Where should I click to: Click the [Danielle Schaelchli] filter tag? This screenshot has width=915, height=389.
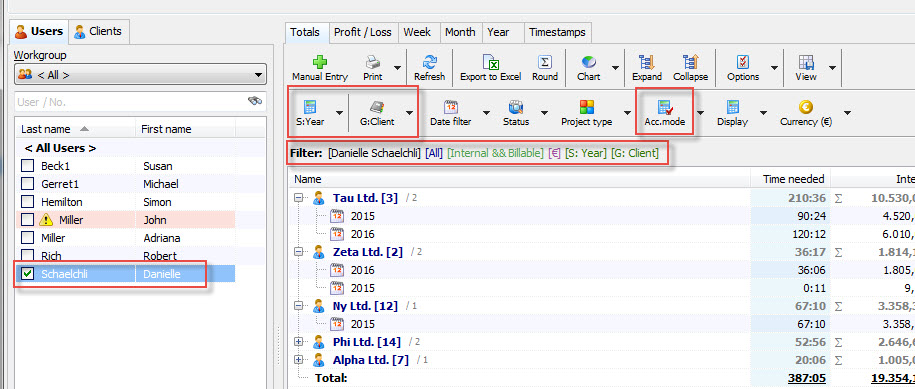click(374, 154)
